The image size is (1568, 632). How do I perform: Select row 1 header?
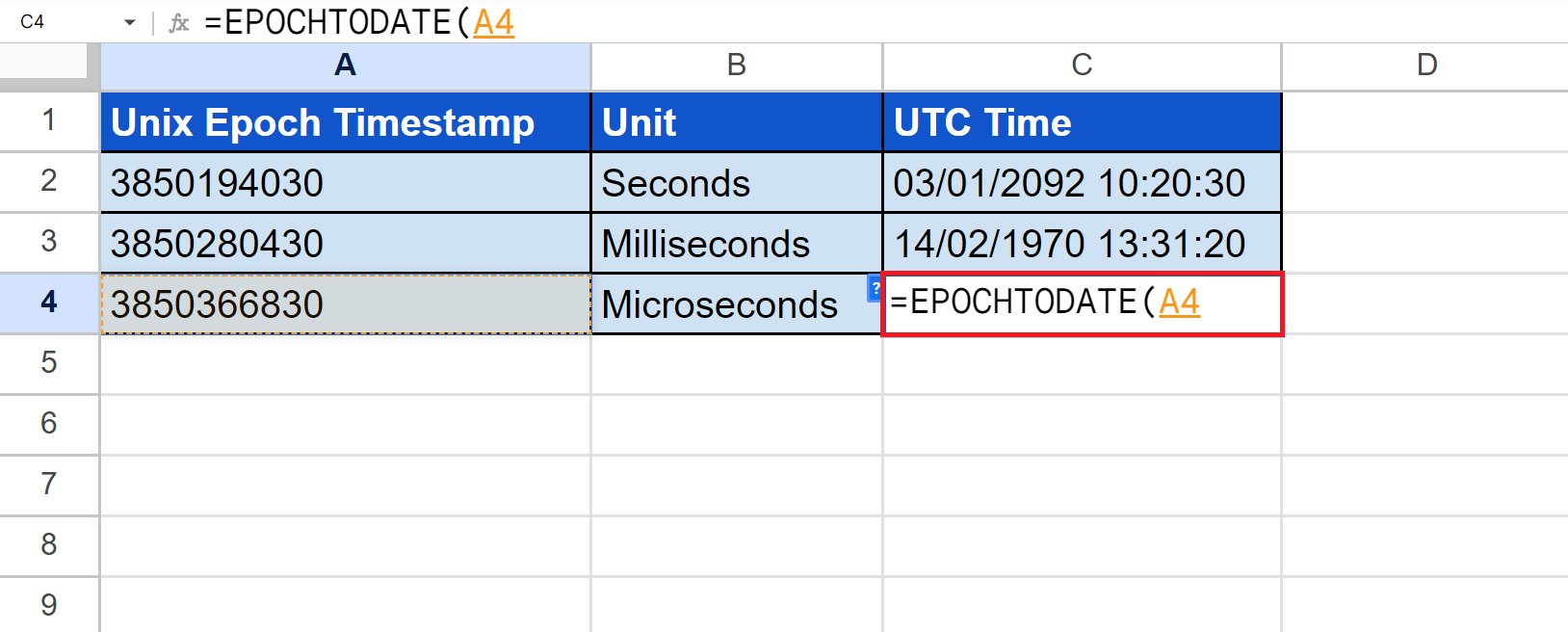pyautogui.click(x=48, y=120)
